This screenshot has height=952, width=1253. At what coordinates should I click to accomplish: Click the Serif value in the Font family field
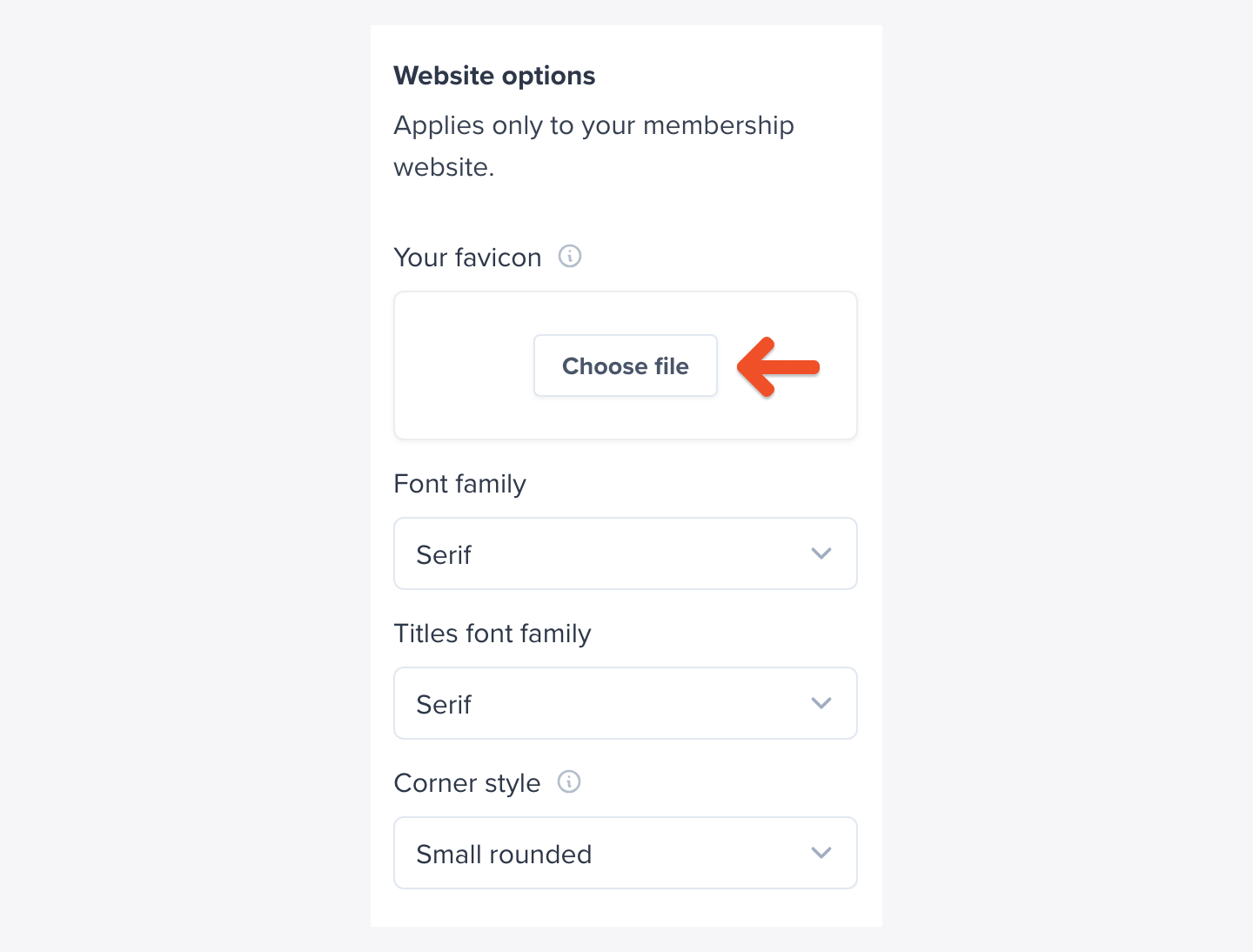pos(444,554)
